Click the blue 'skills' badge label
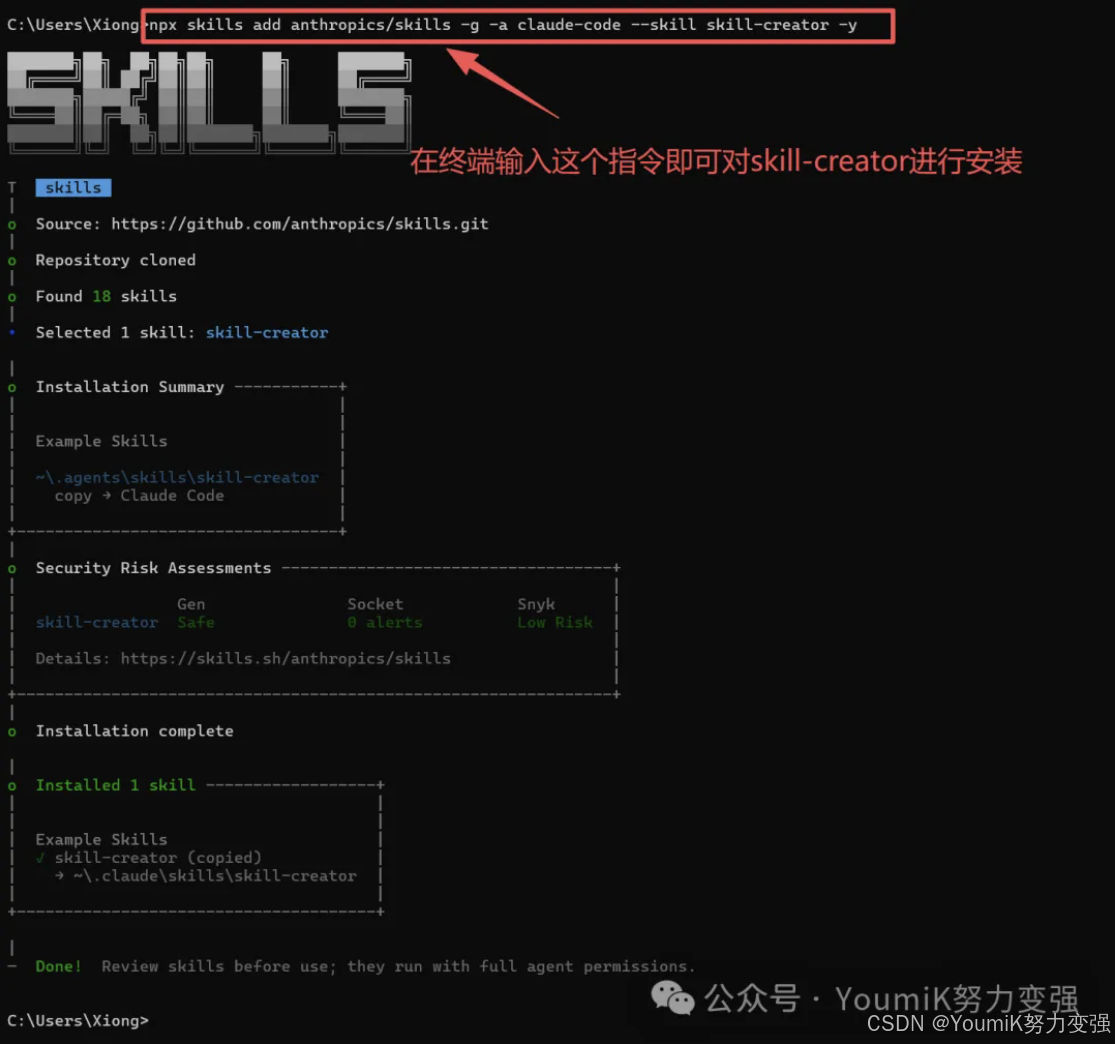The width and height of the screenshot is (1115, 1044). (73, 188)
